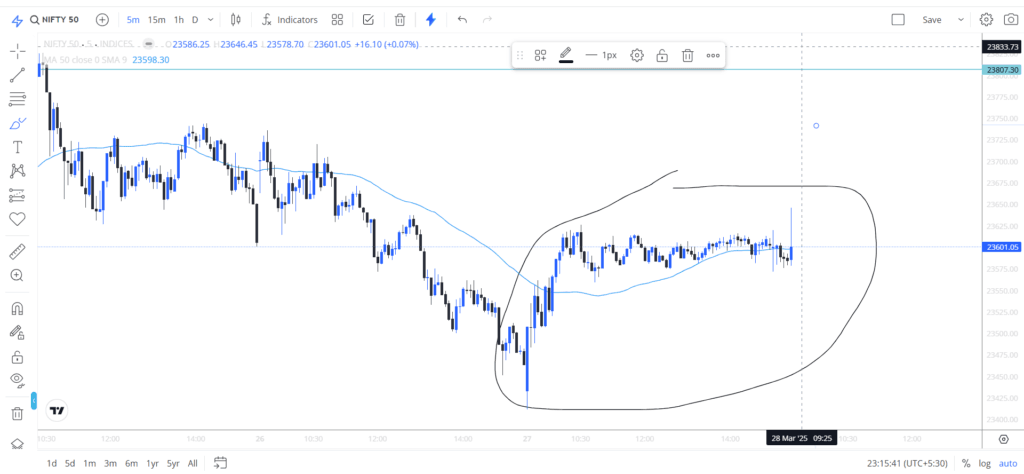The height and width of the screenshot is (474, 1024).
Task: Open the chart patterns tool
Action: point(18,171)
